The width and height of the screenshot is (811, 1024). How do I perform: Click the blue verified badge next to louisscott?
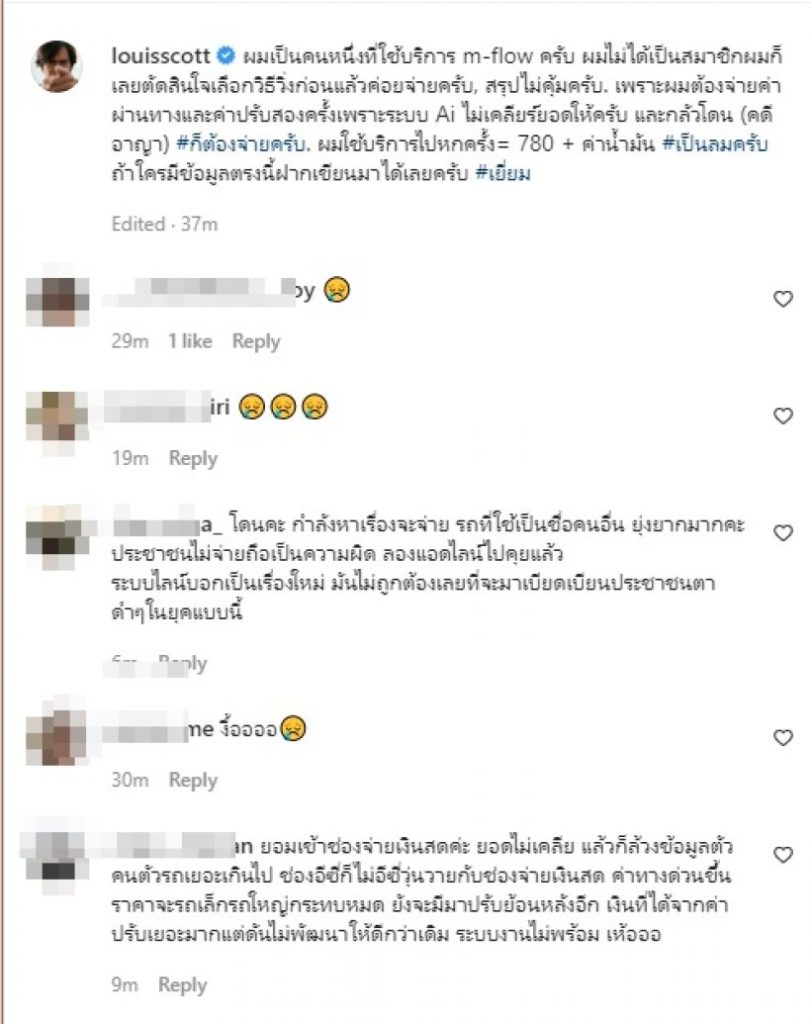click(225, 56)
